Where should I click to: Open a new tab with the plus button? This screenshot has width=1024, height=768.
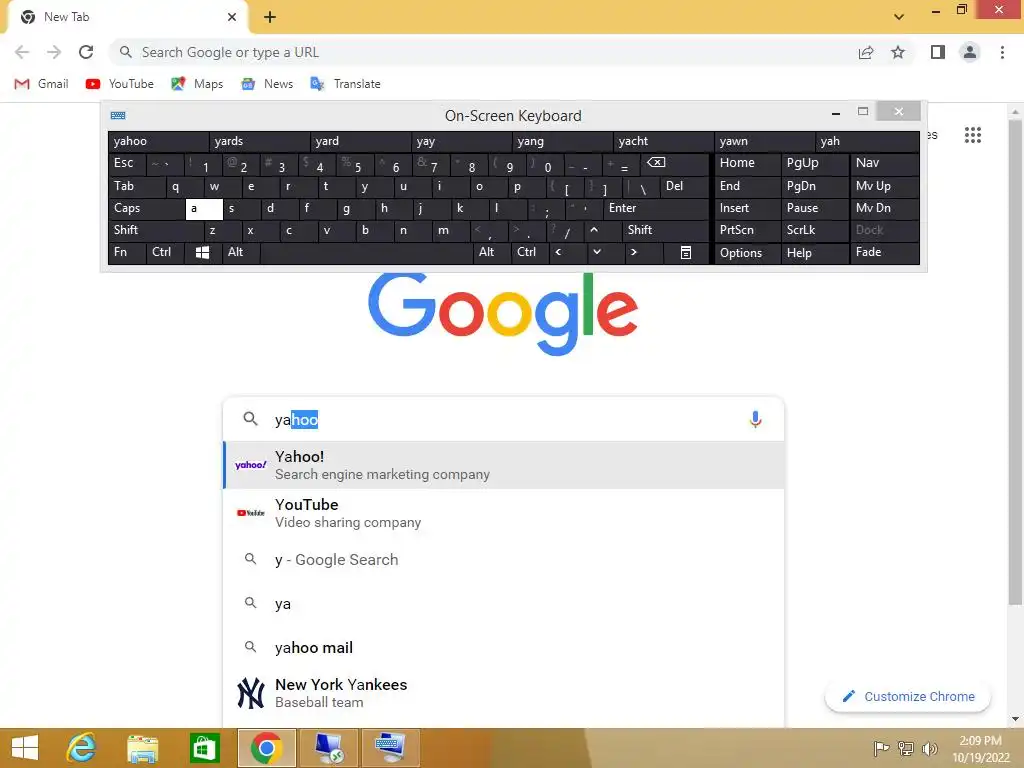(x=270, y=17)
